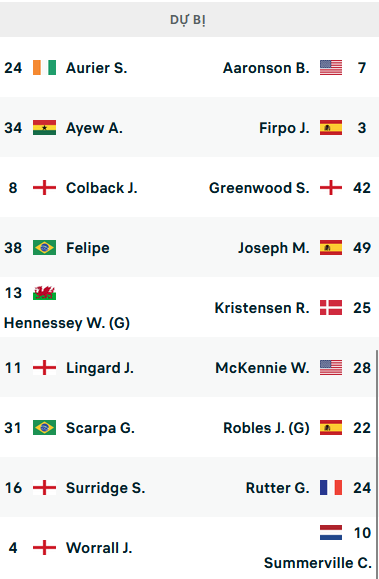Select goalkeeper Robles J. (G)
This screenshot has width=379, height=579.
pos(266,428)
